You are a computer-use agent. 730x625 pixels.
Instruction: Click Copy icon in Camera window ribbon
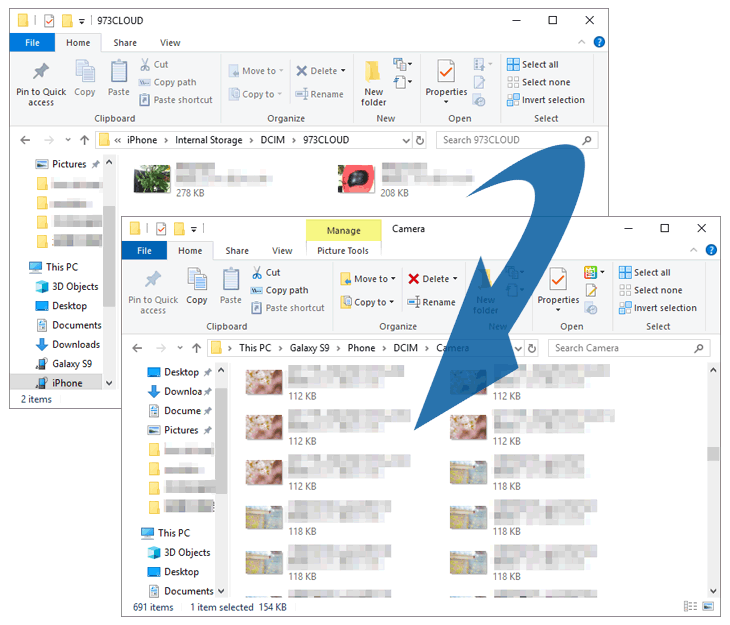pyautogui.click(x=197, y=286)
